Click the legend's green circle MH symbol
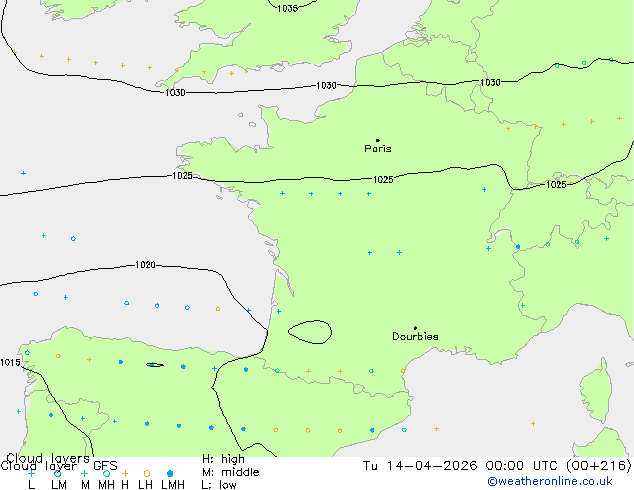 click(x=106, y=473)
